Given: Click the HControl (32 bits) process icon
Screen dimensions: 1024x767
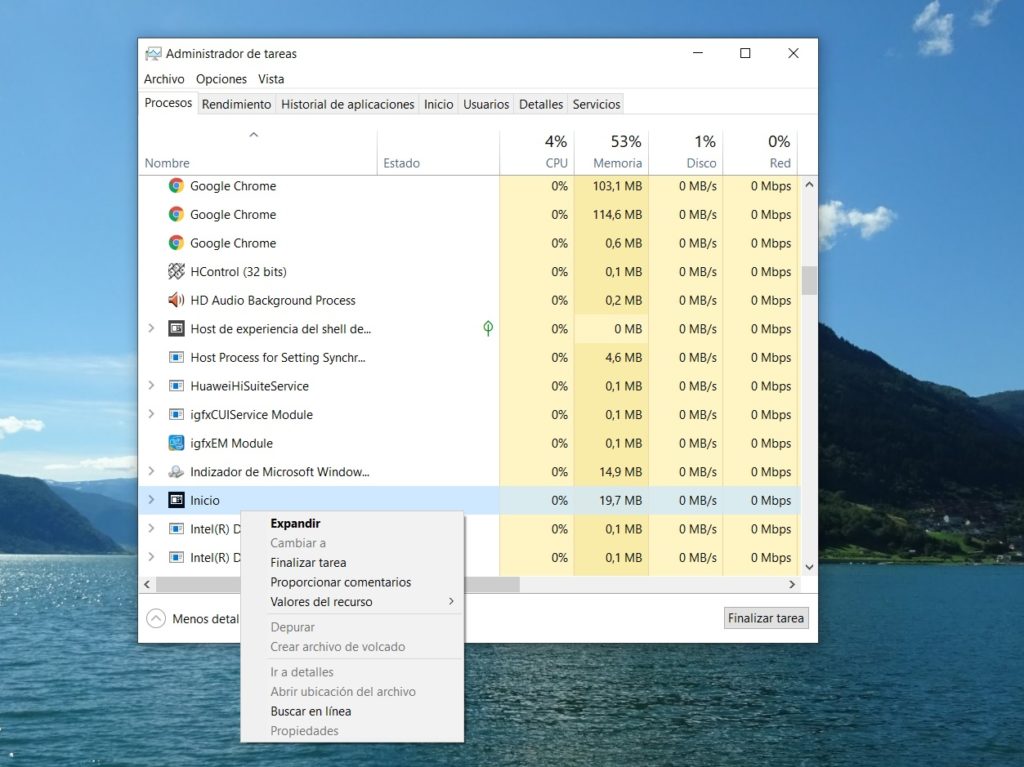Looking at the screenshot, I should [x=175, y=271].
